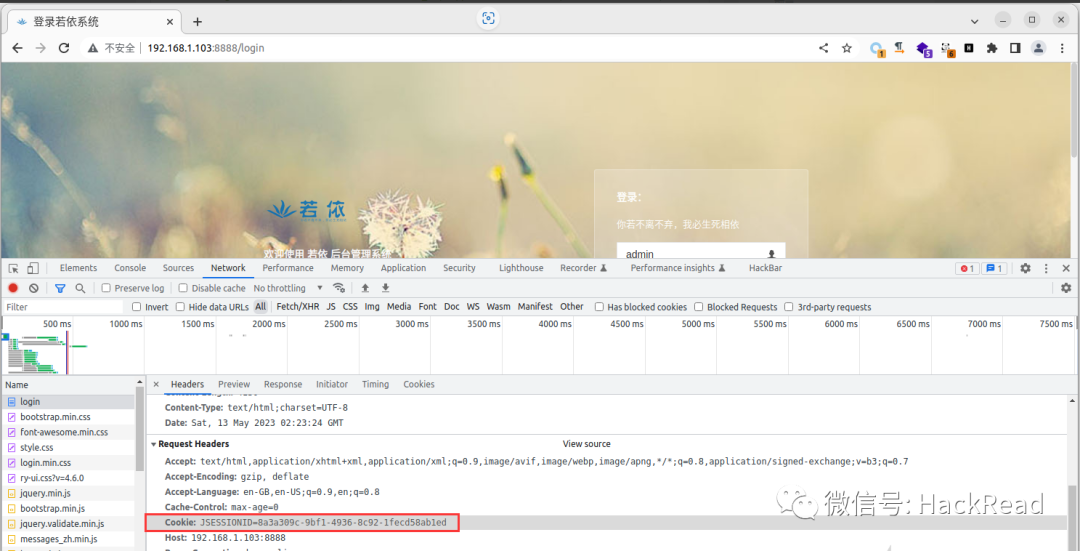Select jquery.validate.min.js request
The height and width of the screenshot is (551, 1080).
[x=68, y=524]
